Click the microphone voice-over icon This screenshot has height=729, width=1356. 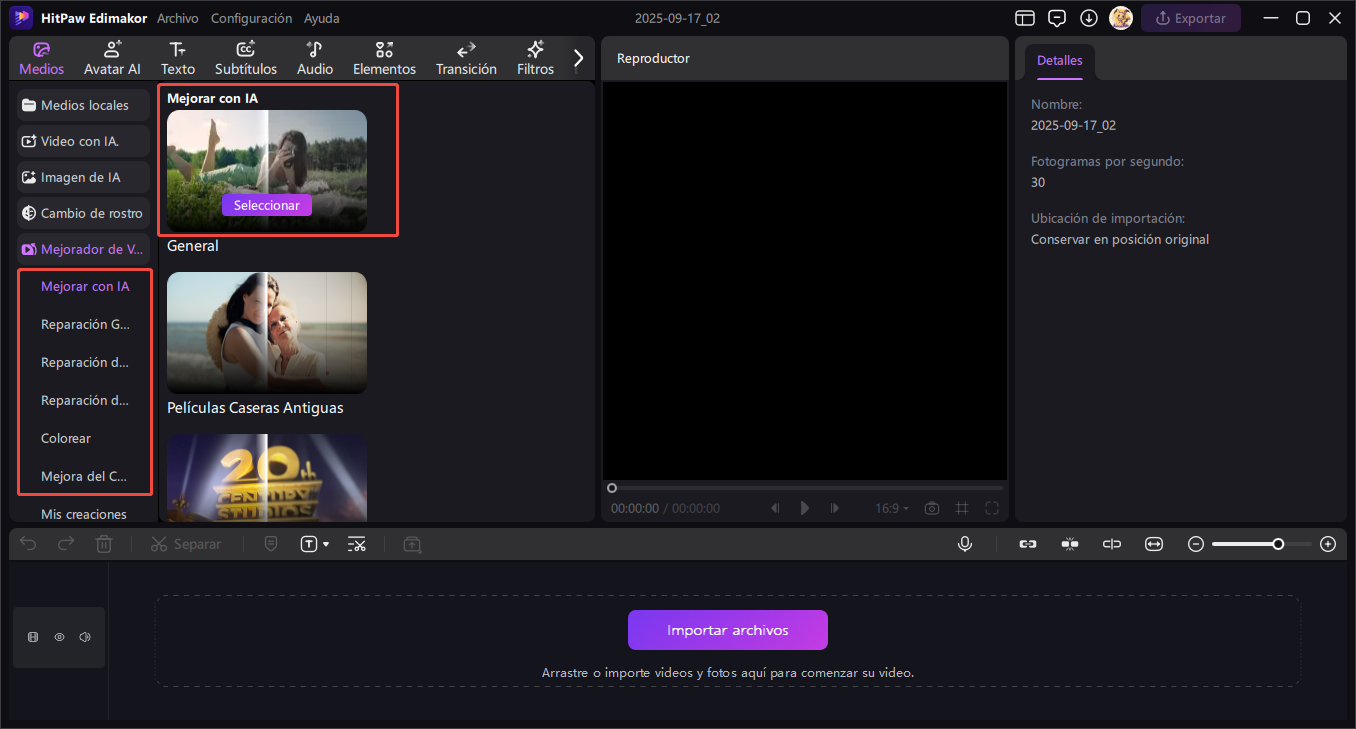click(x=964, y=544)
